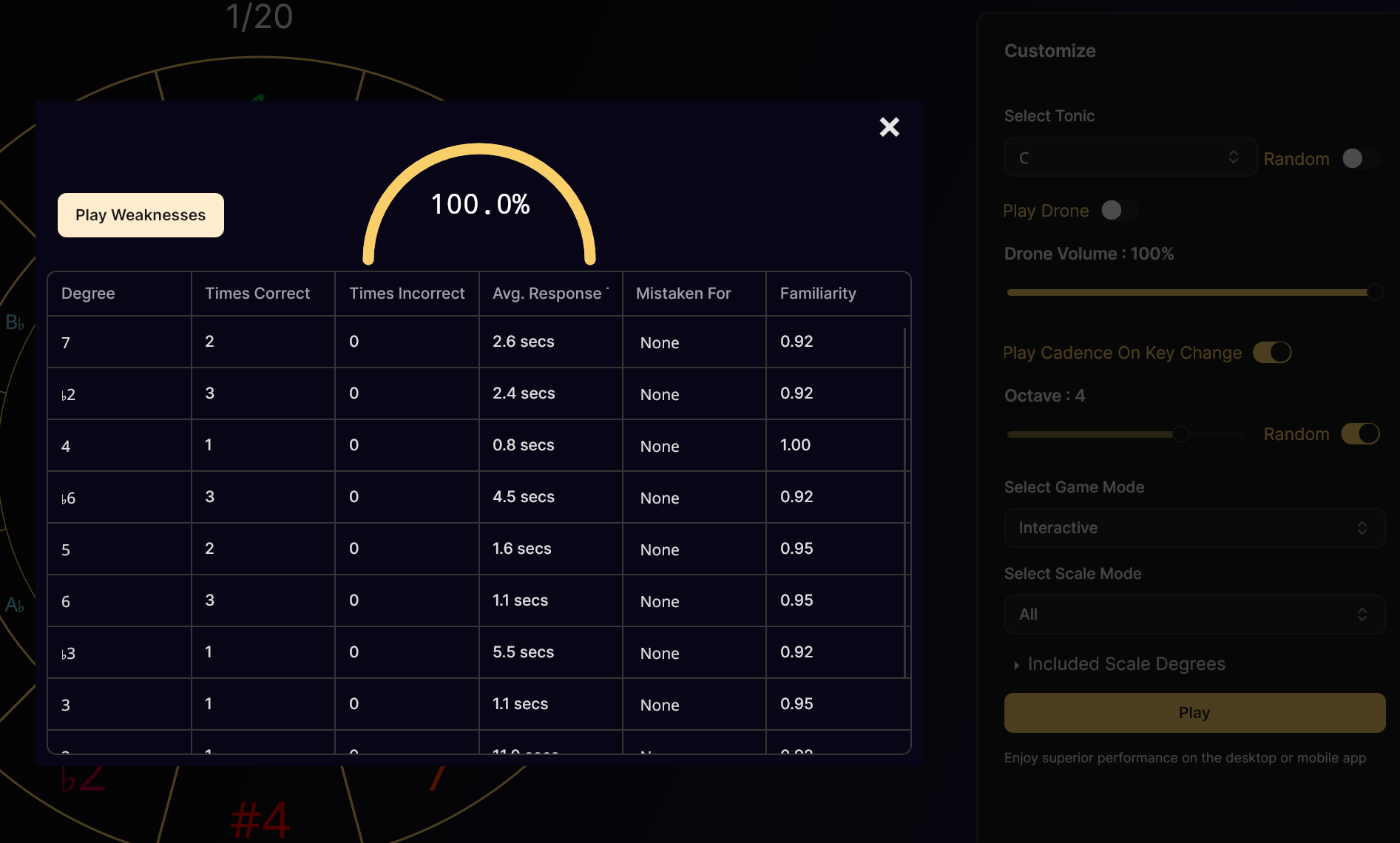Close the statistics dialog
This screenshot has width=1400, height=843.
pos(889,127)
